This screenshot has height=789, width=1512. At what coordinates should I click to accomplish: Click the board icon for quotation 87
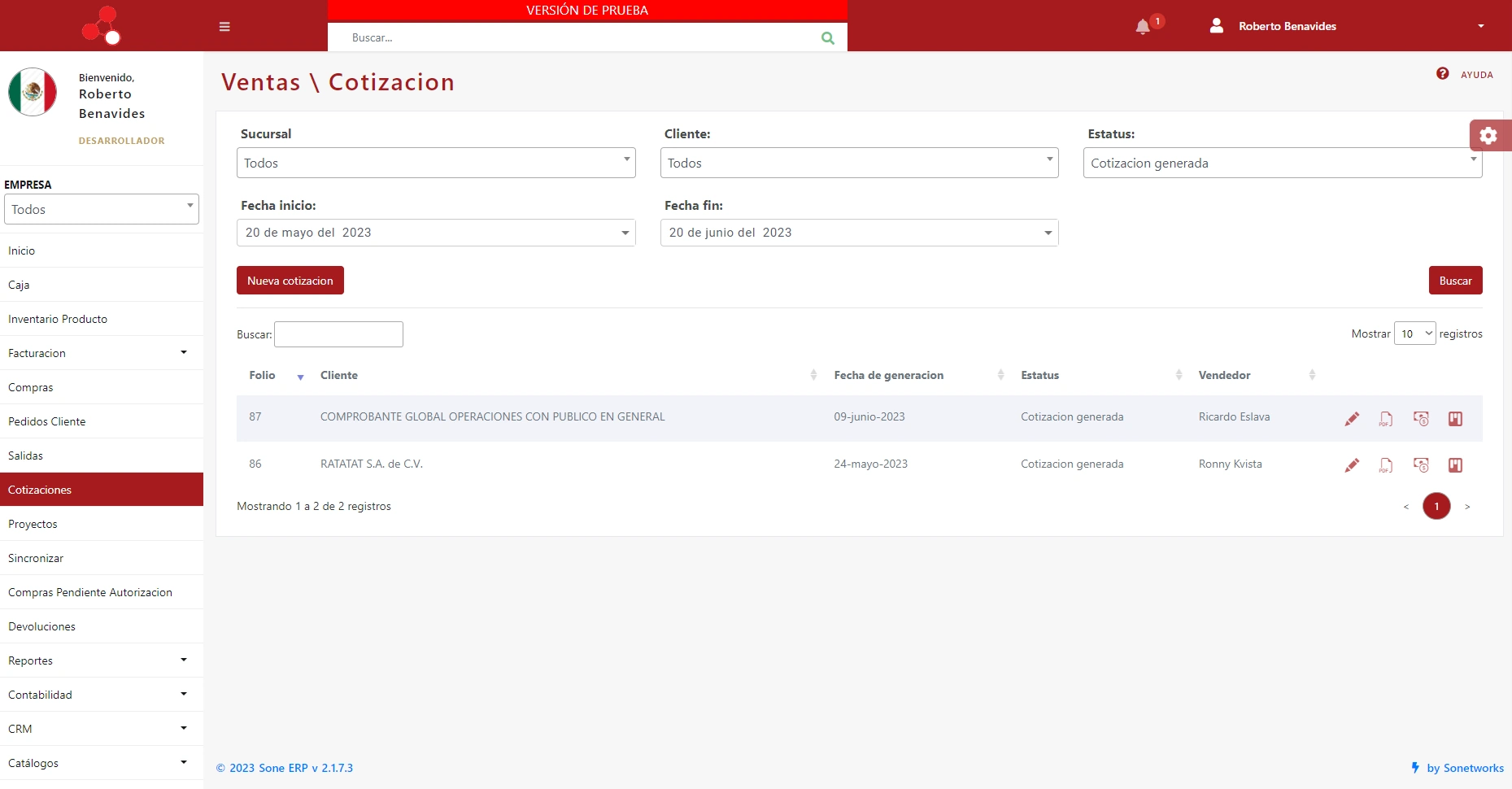(1455, 419)
